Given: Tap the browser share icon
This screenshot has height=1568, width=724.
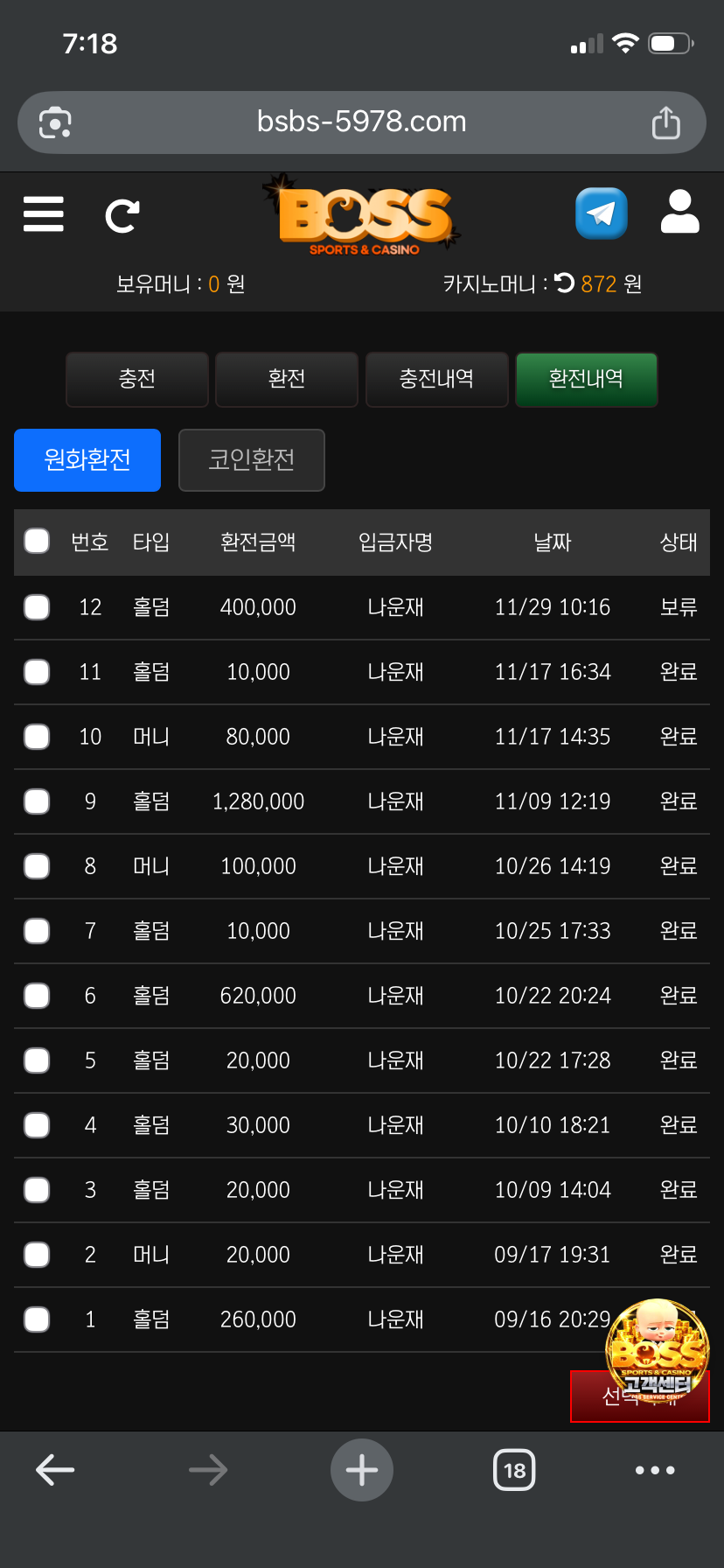Looking at the screenshot, I should (665, 122).
